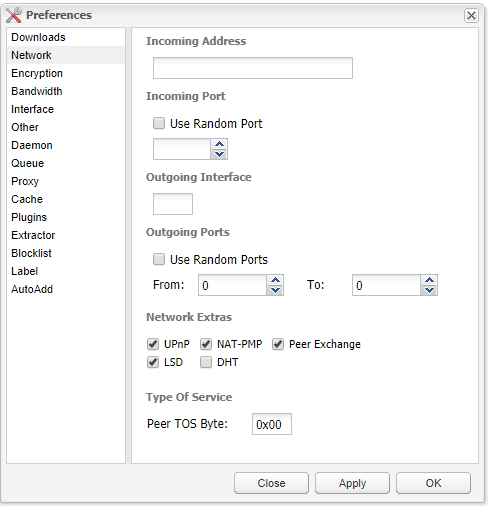Select the Network category
Image resolution: width=488 pixels, height=509 pixels.
[x=66, y=55]
